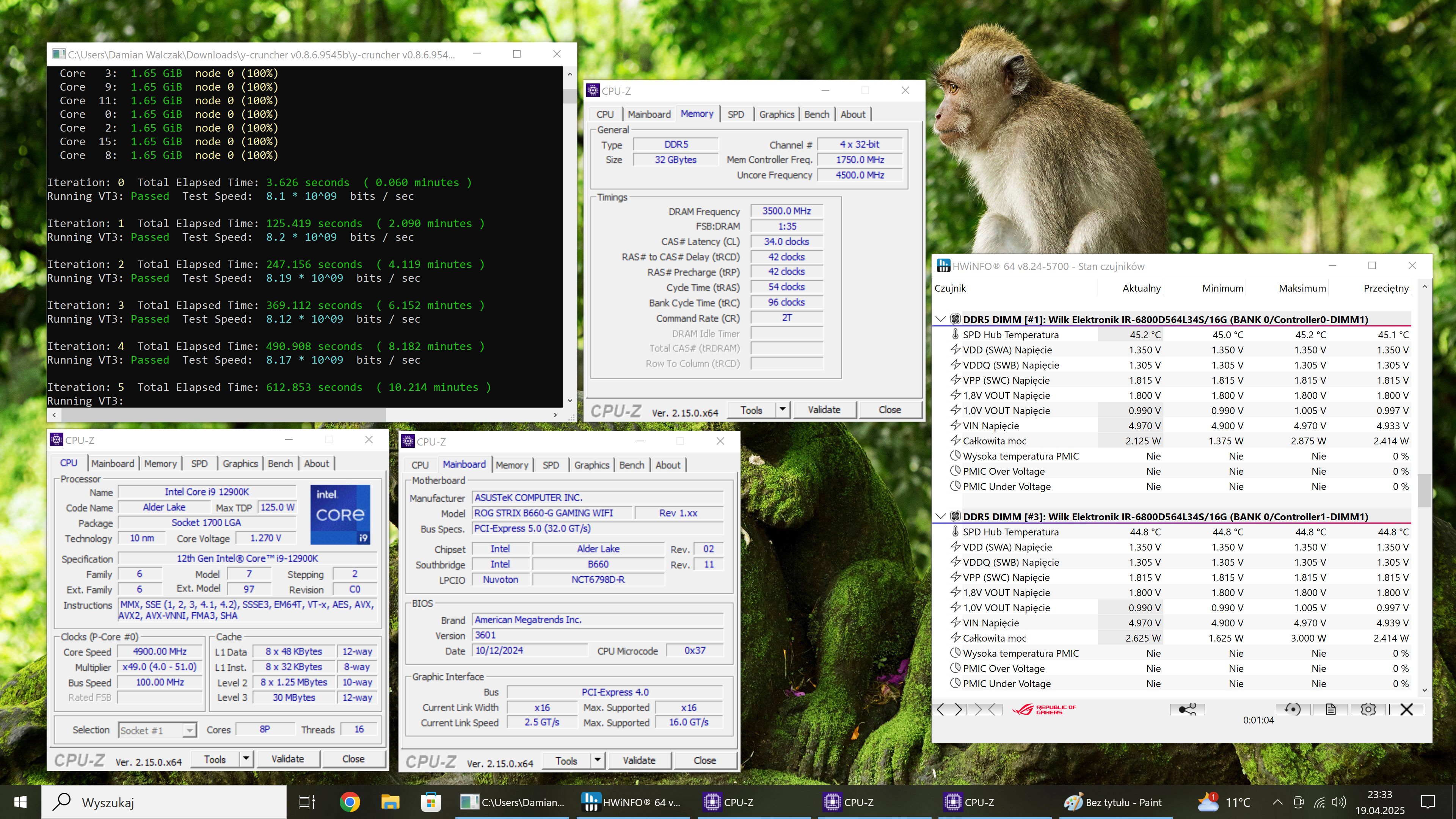Screen dimensions: 1456x819
Task: Open File Explorer from the taskbar
Action: (x=390, y=802)
